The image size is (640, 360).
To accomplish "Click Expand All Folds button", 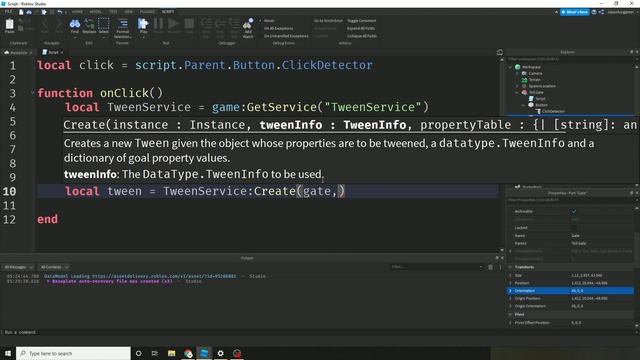I will tap(361, 28).
